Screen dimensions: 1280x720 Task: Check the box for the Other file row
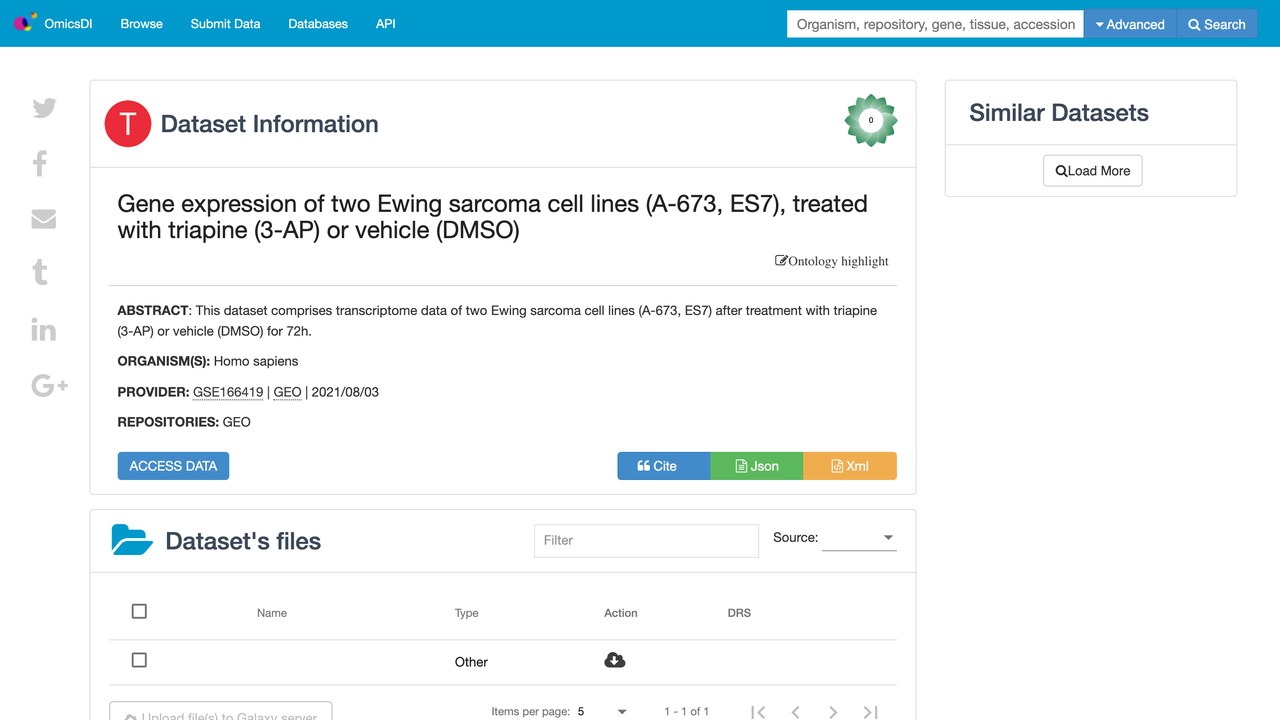(x=139, y=660)
